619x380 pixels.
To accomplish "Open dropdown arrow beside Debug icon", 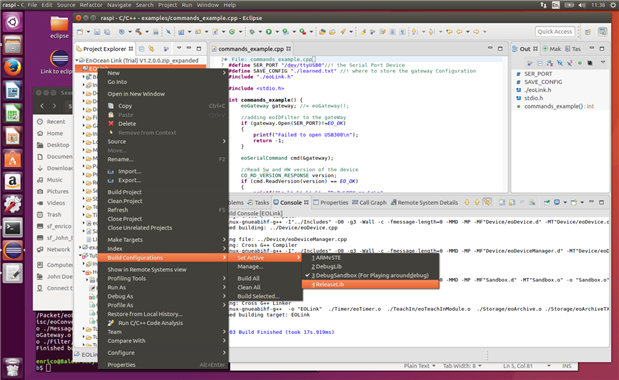I will 260,32.
